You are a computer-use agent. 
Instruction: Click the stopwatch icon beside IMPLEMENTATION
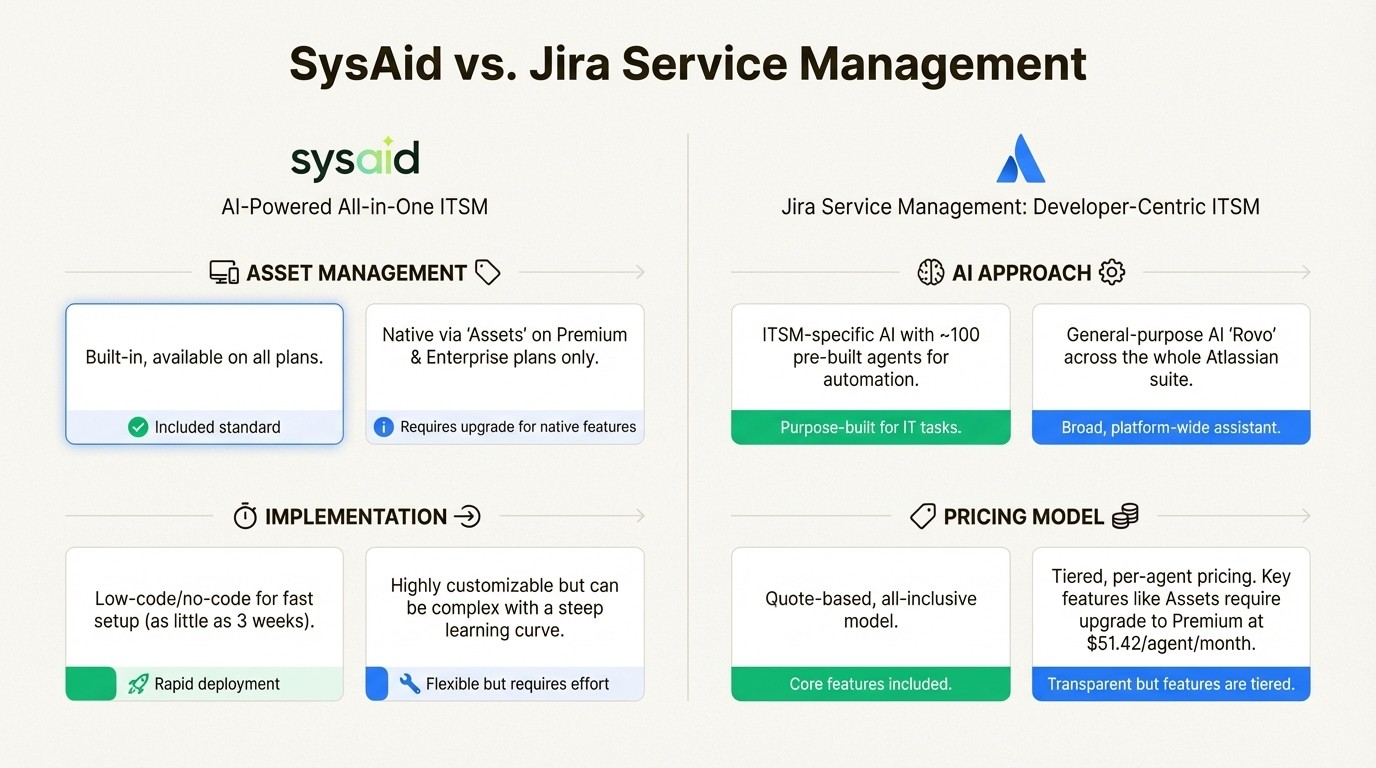coord(246,516)
